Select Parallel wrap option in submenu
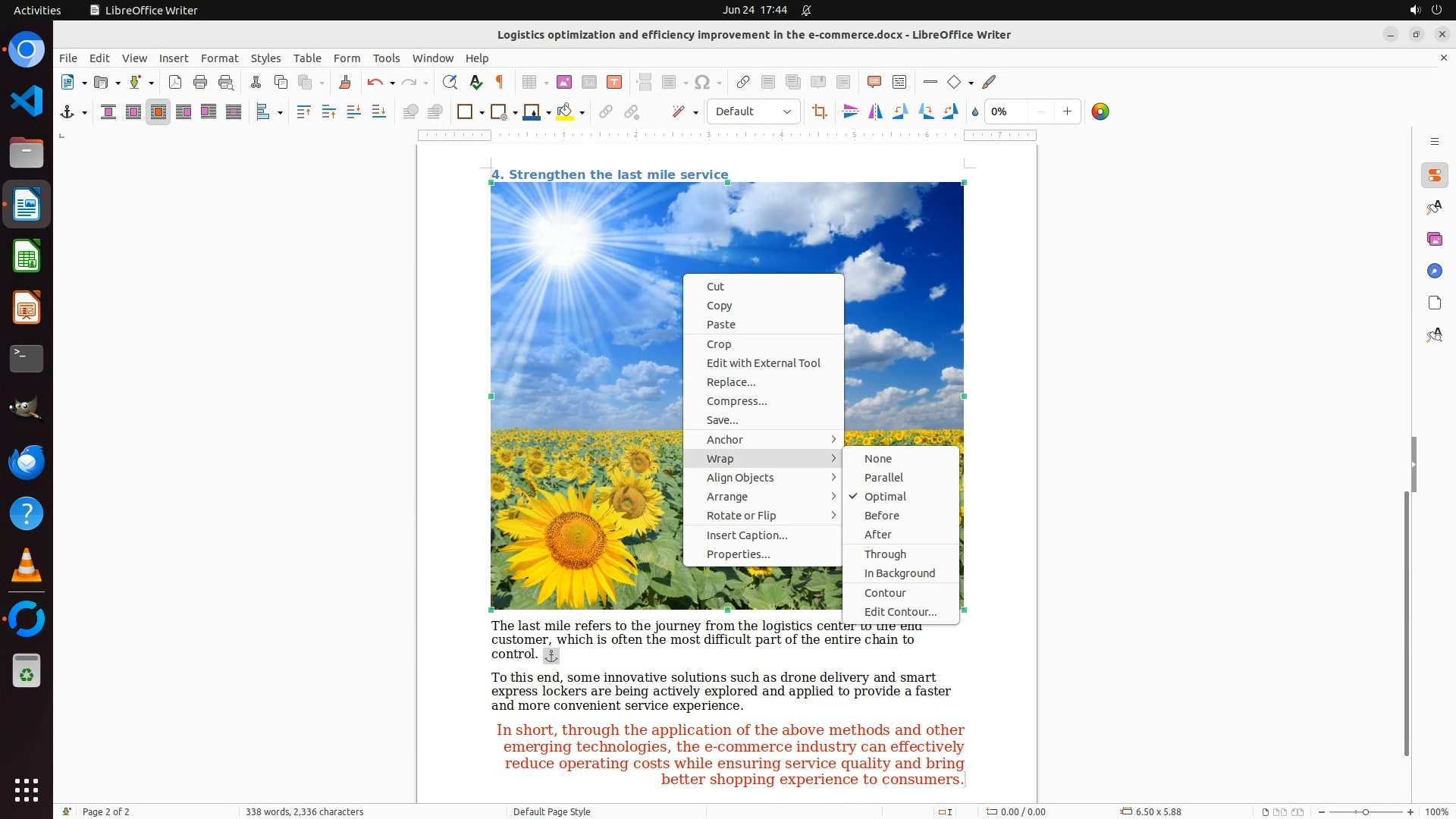 883,478
